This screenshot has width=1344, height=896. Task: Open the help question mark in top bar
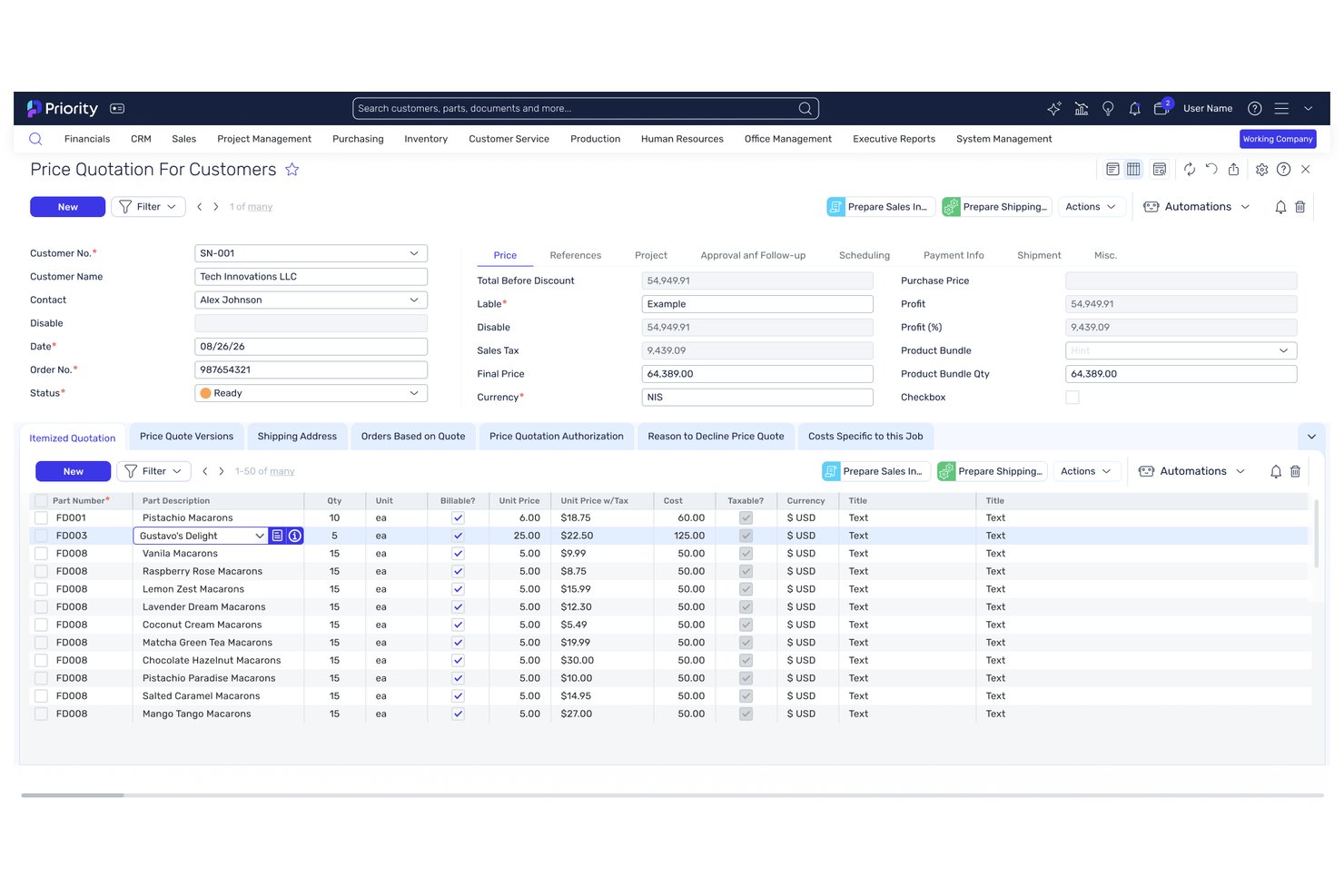tap(1255, 108)
